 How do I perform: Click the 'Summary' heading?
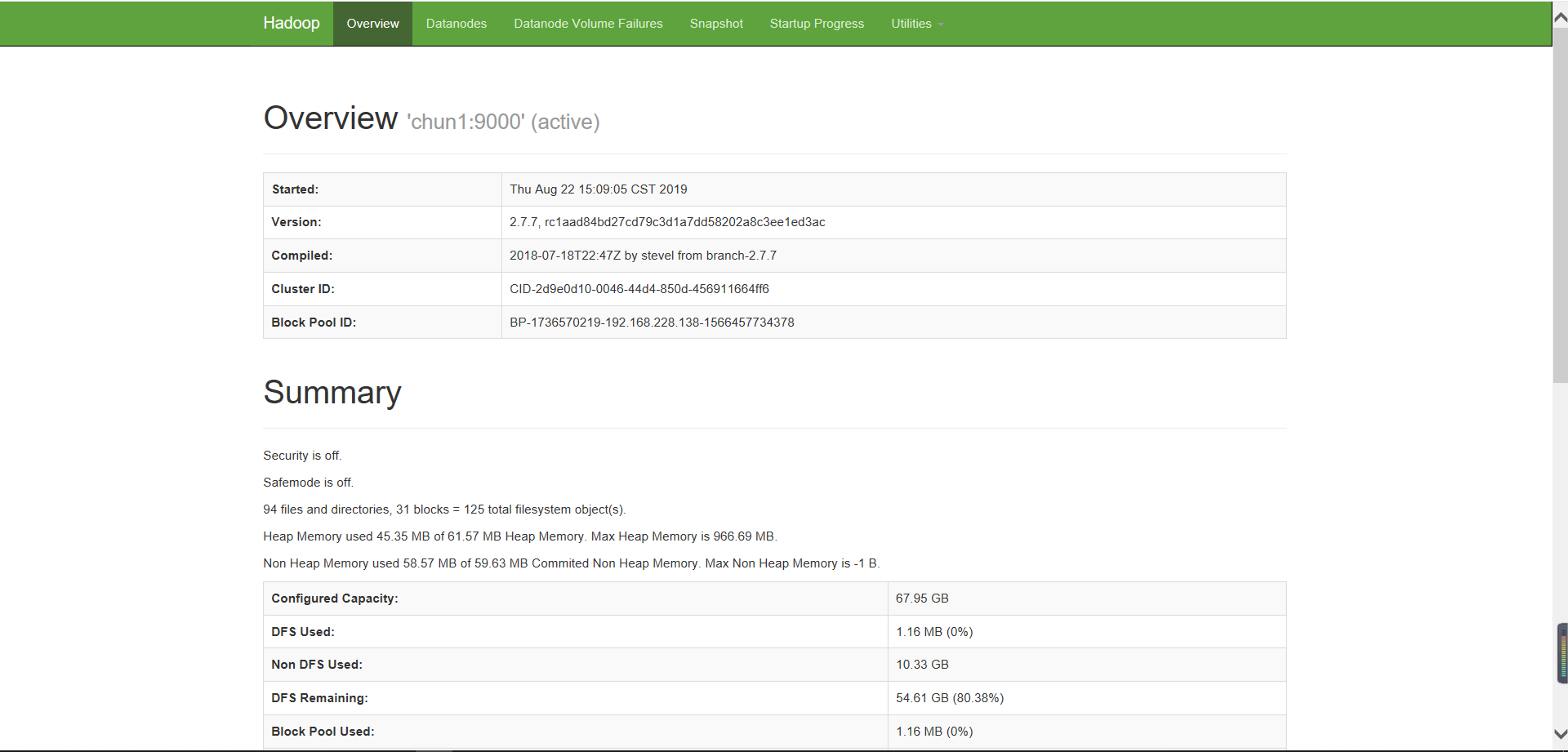click(332, 393)
